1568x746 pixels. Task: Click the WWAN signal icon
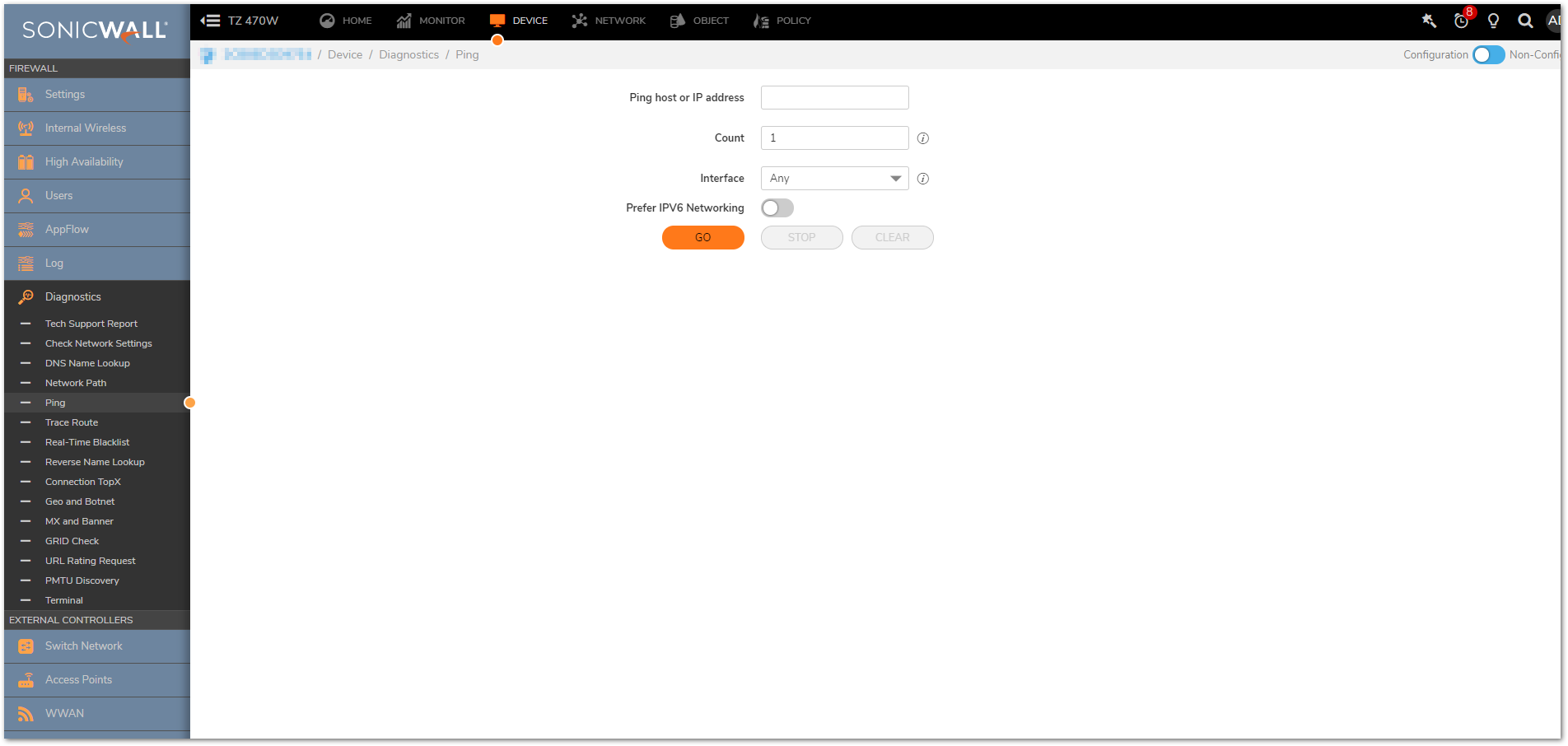pyautogui.click(x=26, y=714)
